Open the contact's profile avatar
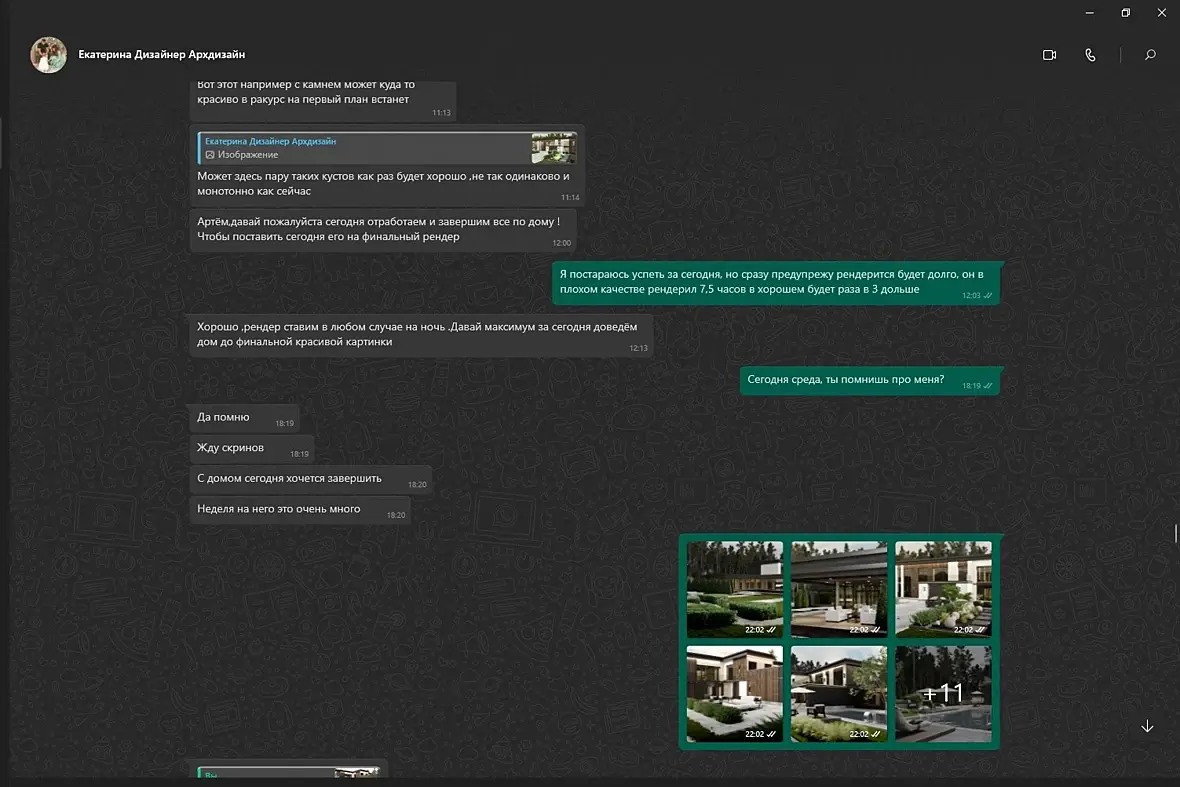Screen dimensions: 1180x787 (x=48, y=55)
